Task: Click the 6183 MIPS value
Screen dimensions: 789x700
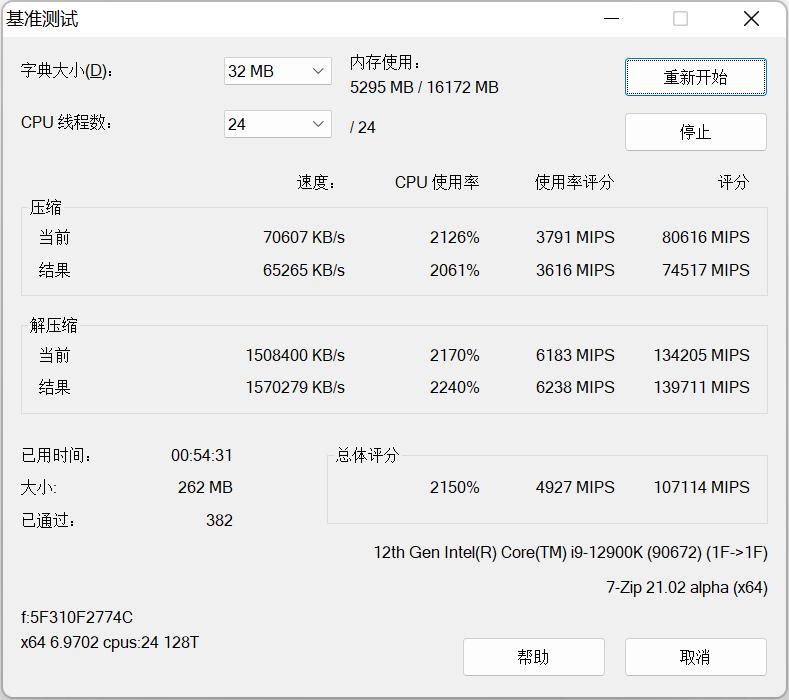Action: point(575,355)
